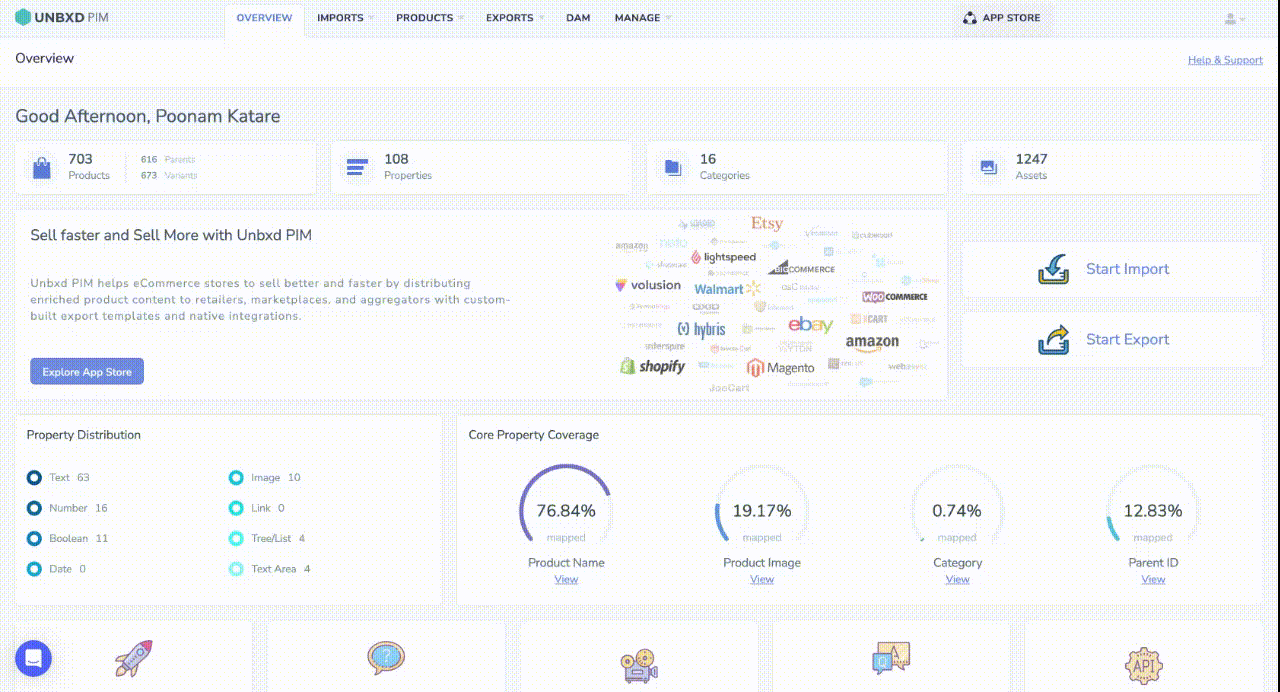Viewport: 1280px width, 692px height.
Task: Click the Number property legend circle
Action: (x=34, y=508)
